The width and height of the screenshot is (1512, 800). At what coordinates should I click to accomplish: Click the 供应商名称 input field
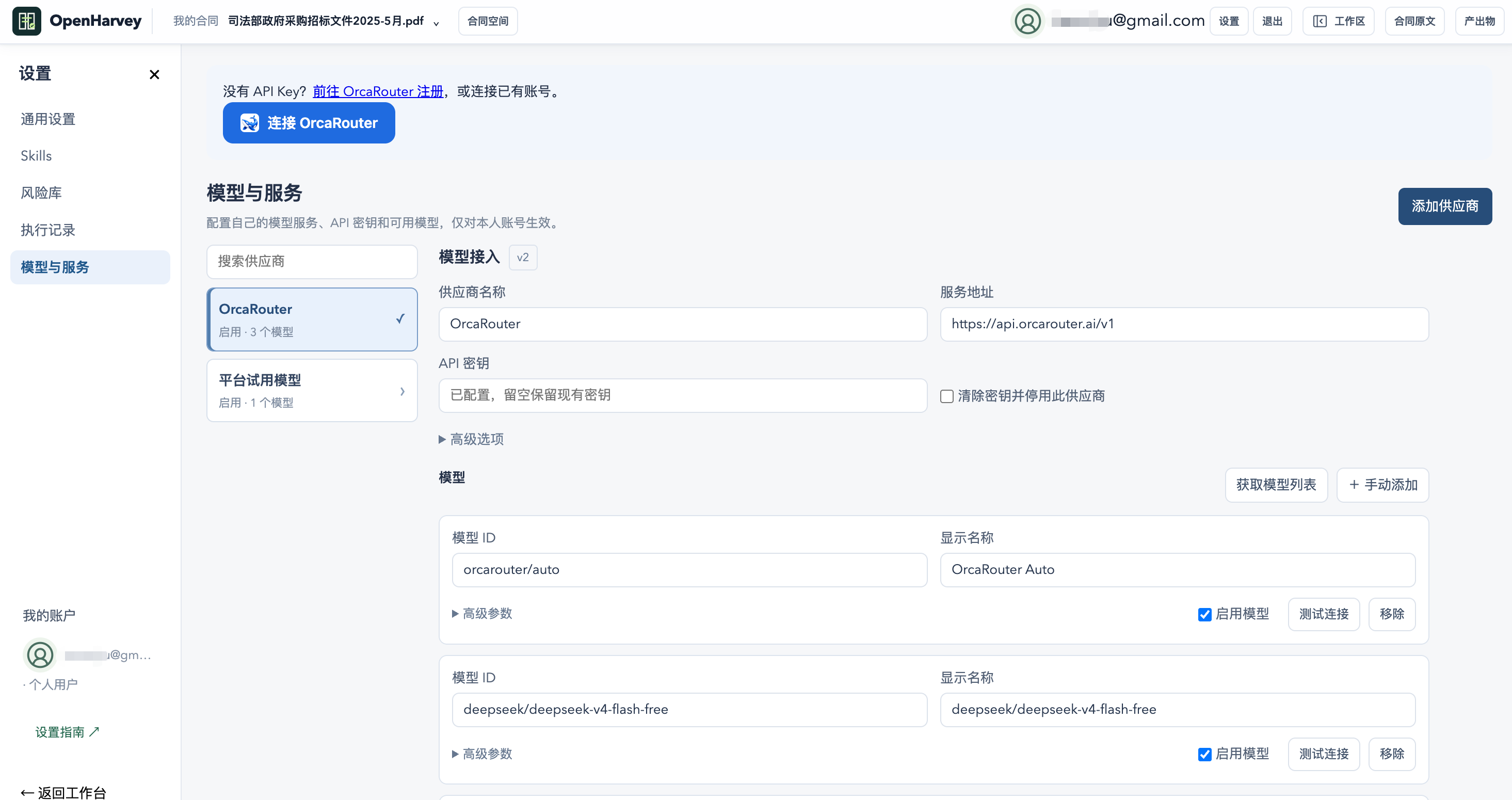[x=683, y=324]
